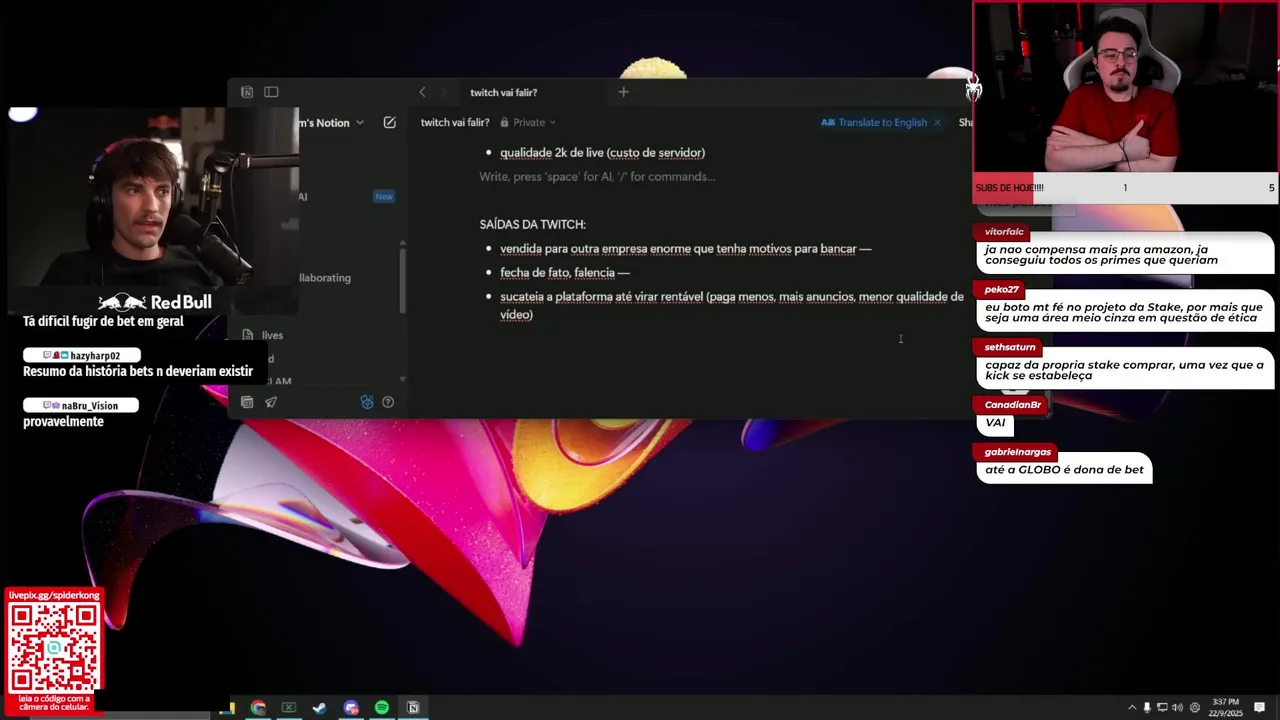Click the empty 'Write, press space for AI' line
Image resolution: width=1280 pixels, height=720 pixels.
(597, 177)
